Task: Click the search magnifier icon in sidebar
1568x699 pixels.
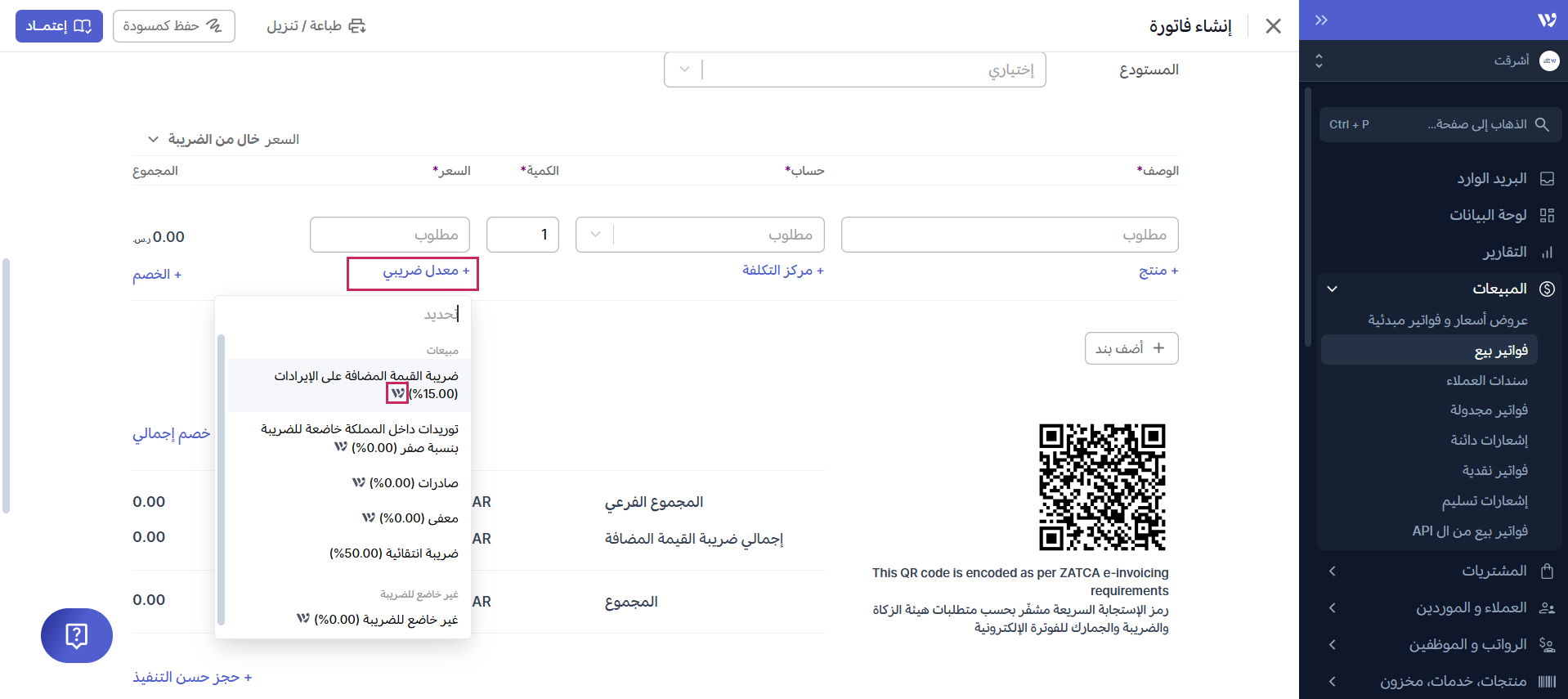Action: [x=1542, y=124]
